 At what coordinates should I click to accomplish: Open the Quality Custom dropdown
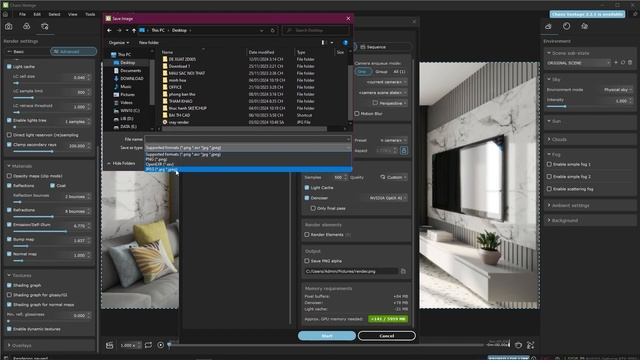click(x=394, y=177)
